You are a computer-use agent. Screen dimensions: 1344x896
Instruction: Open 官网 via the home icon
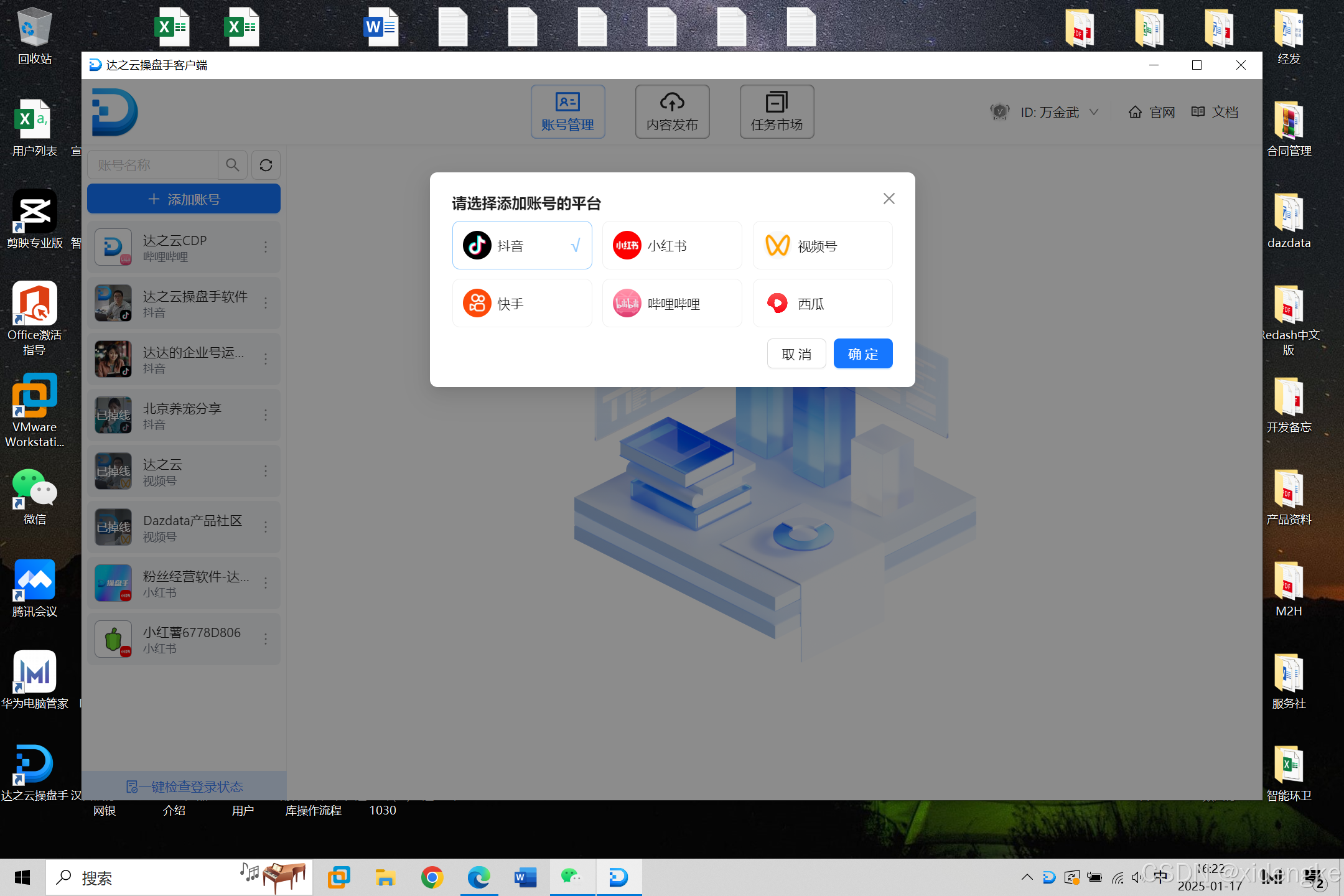tap(1151, 112)
